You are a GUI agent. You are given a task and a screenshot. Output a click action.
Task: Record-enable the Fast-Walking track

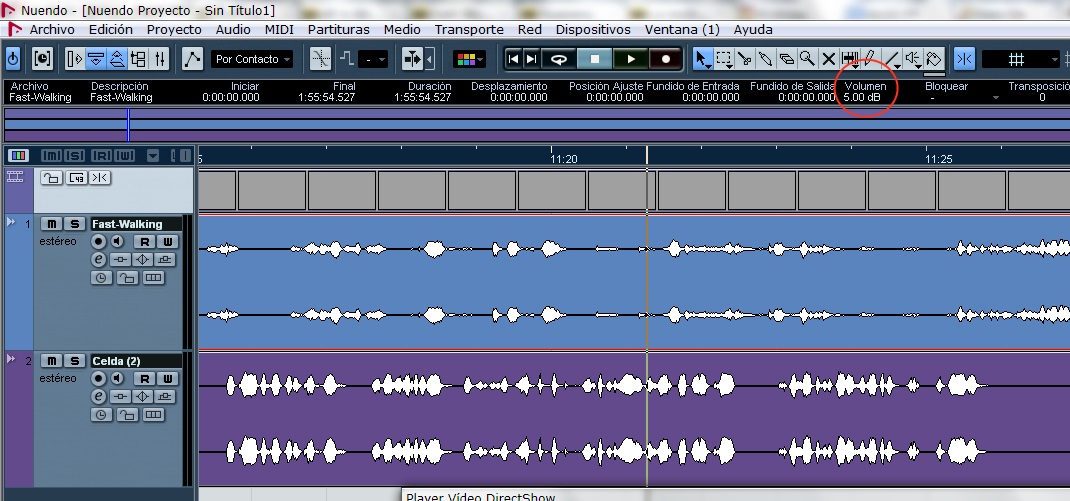click(x=99, y=242)
